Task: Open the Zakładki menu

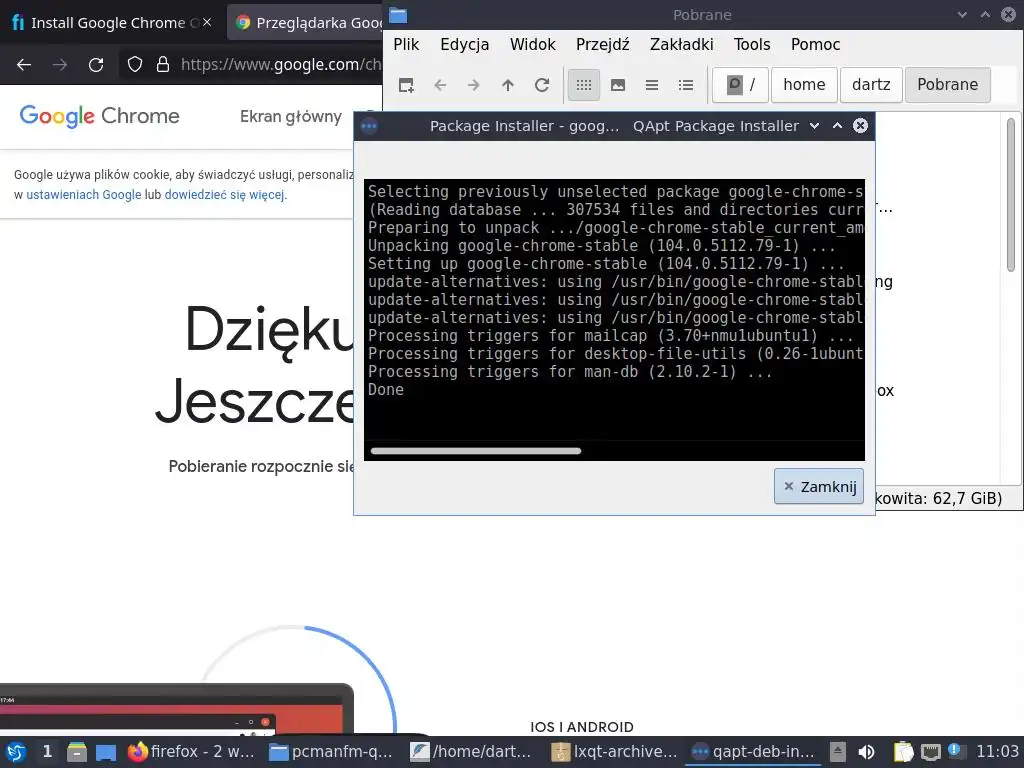Action: (681, 44)
